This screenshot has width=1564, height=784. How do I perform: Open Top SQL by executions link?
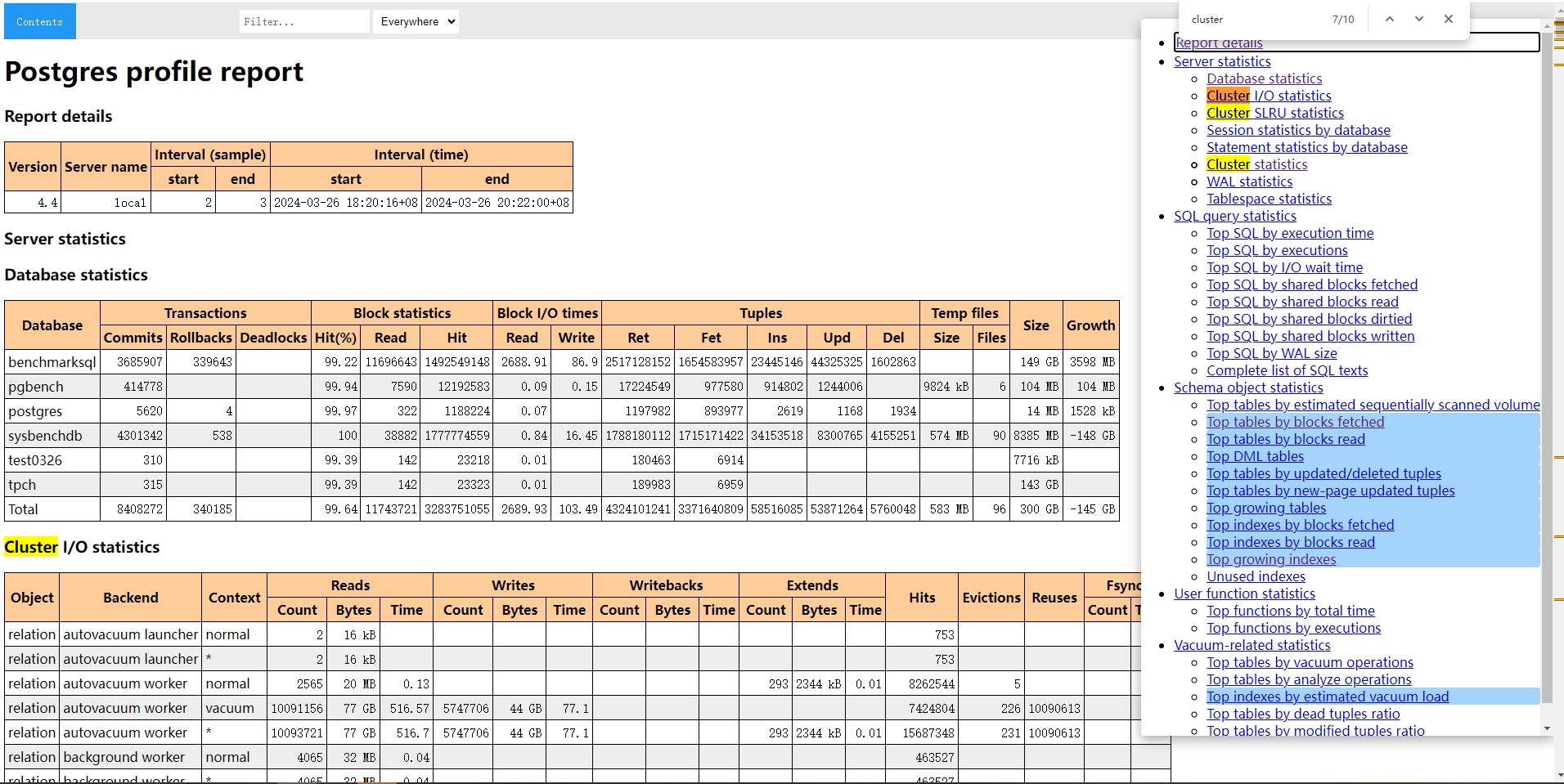(x=1277, y=250)
